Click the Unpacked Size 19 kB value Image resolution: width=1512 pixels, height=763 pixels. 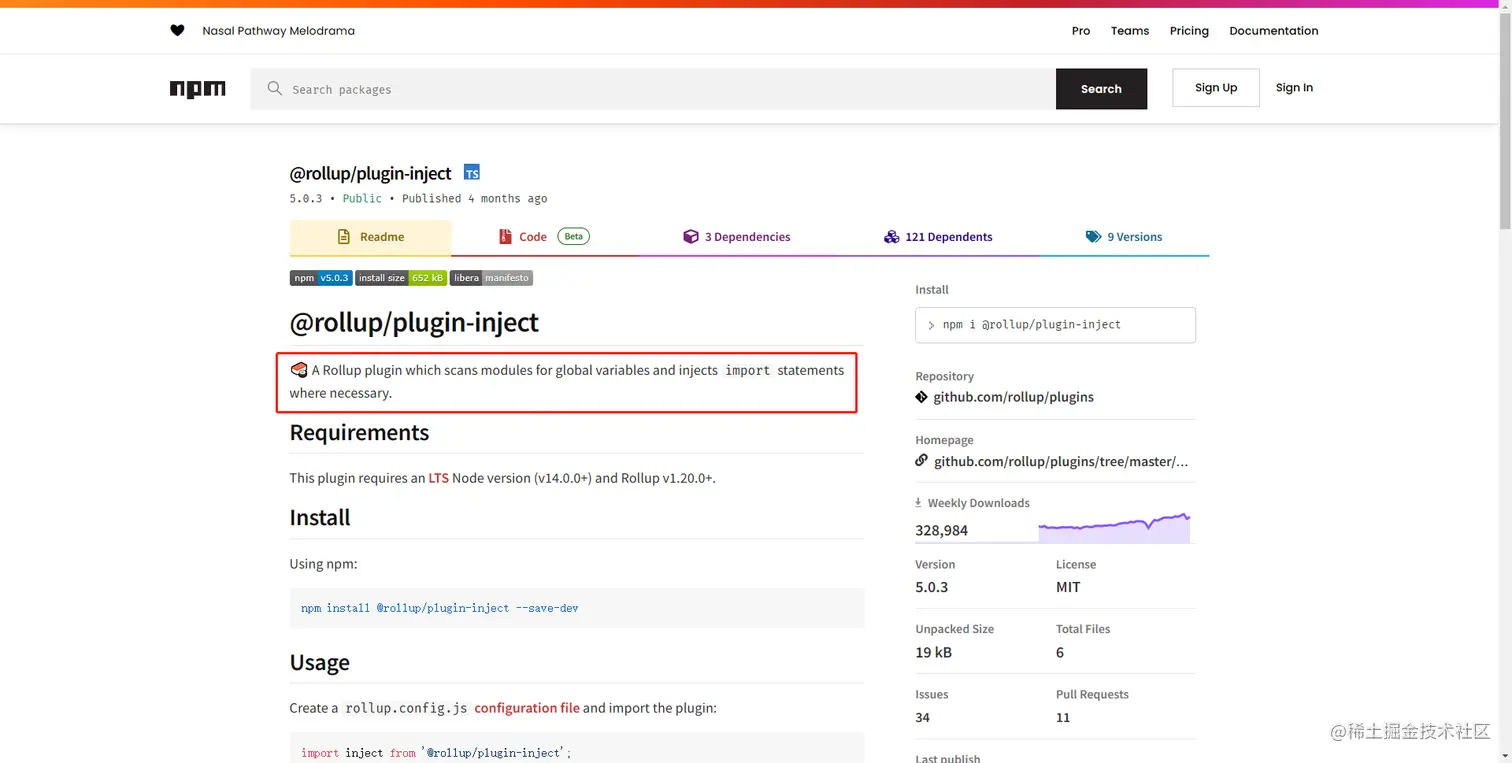[933, 652]
